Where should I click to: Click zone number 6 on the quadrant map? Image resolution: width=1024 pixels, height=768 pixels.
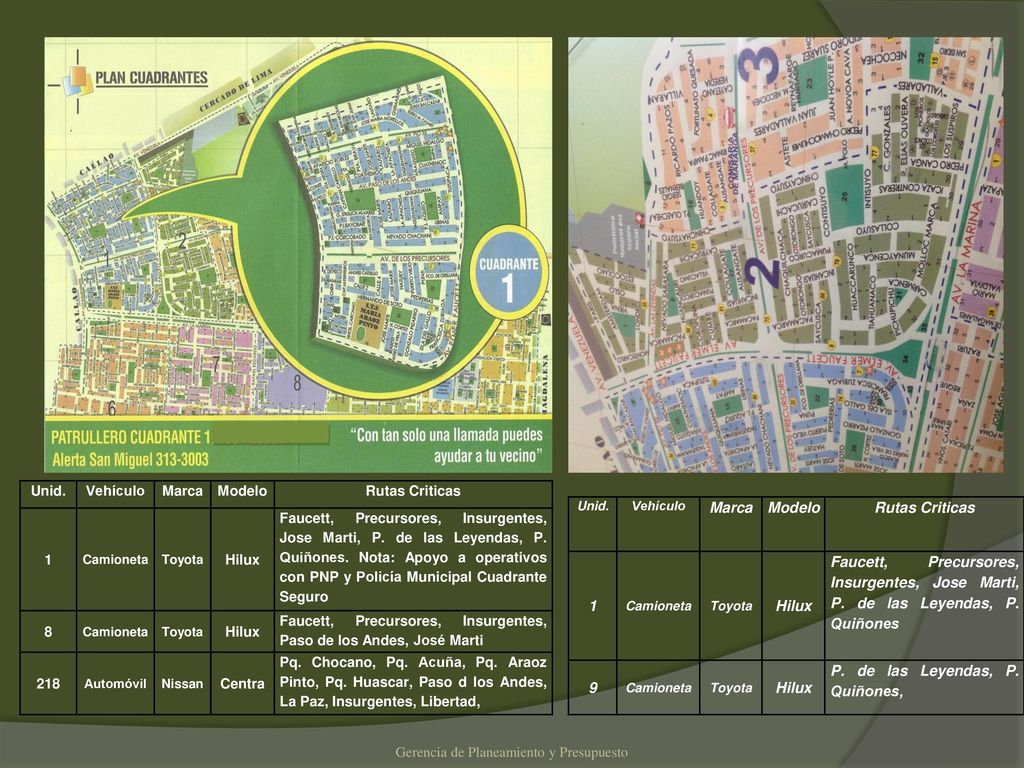click(112, 408)
